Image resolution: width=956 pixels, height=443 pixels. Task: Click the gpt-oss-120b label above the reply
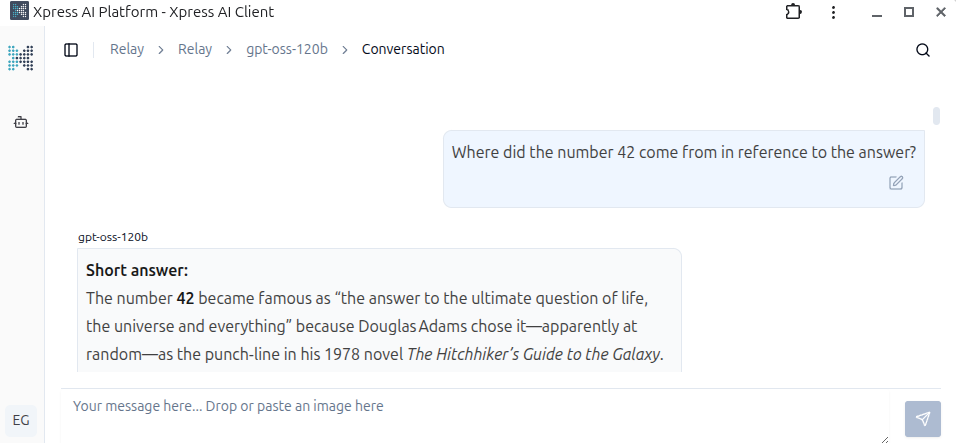point(113,237)
